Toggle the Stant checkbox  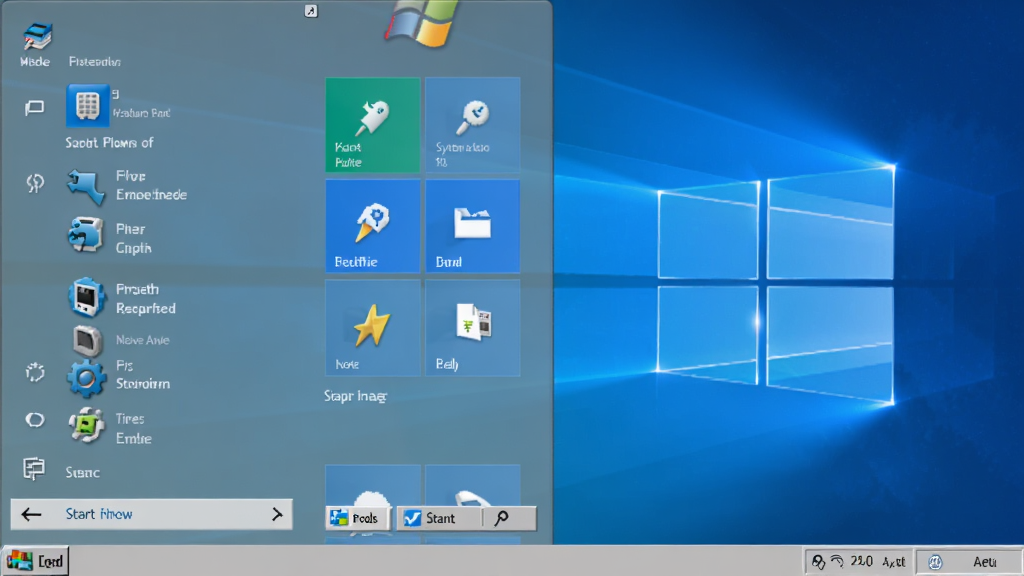[412, 519]
